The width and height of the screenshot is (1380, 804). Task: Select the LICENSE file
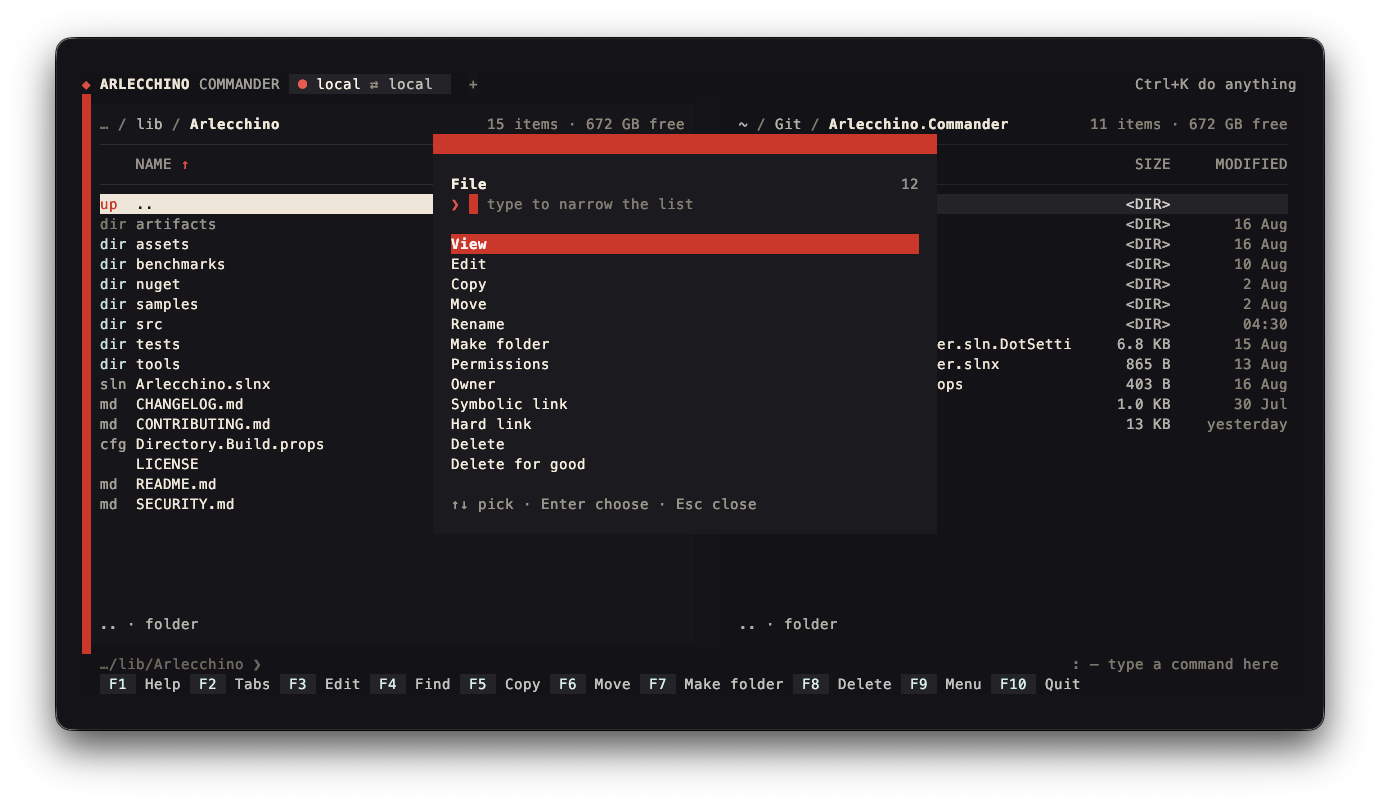pyautogui.click(x=266, y=464)
